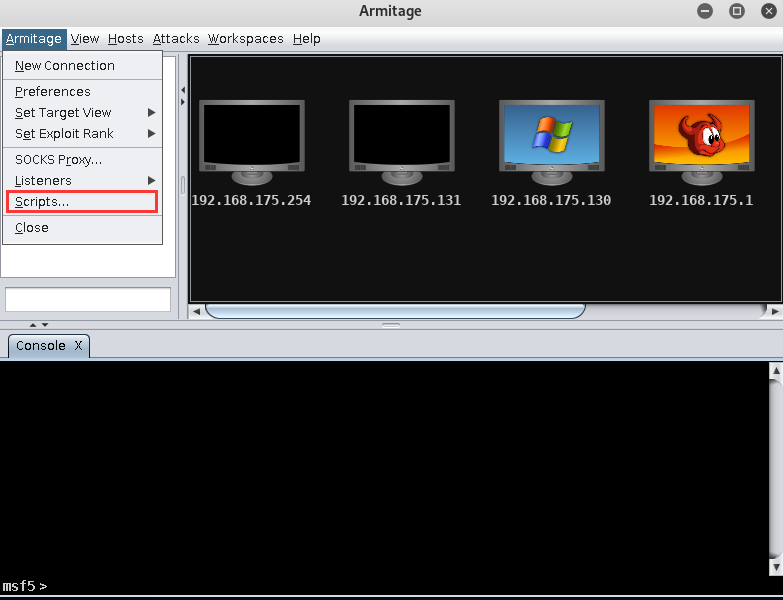
Task: Click the up arrow on horizontal splitter
Action: point(33,325)
